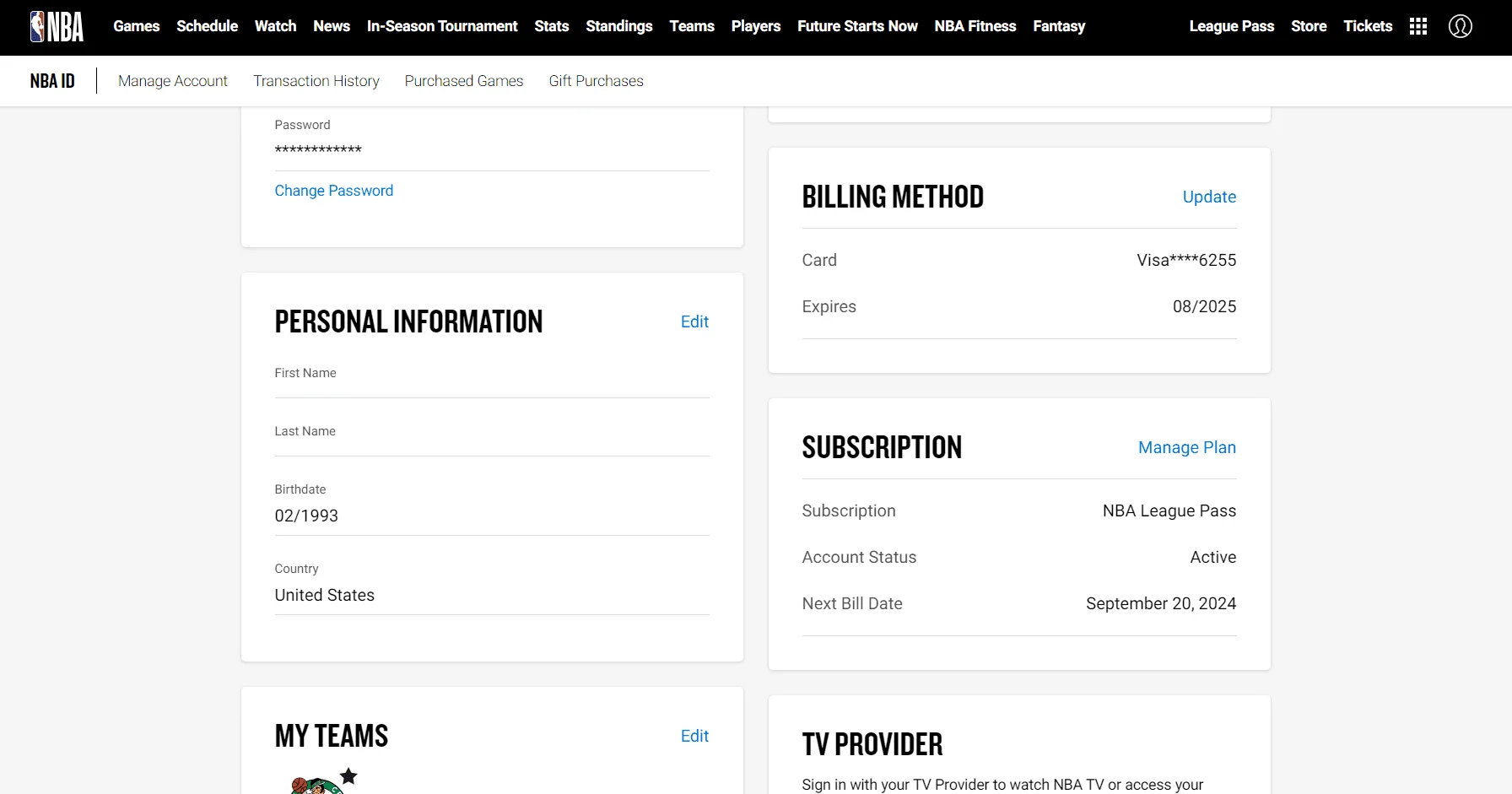Click the Celtics team logo
Screen dimensions: 1512x794
316,786
